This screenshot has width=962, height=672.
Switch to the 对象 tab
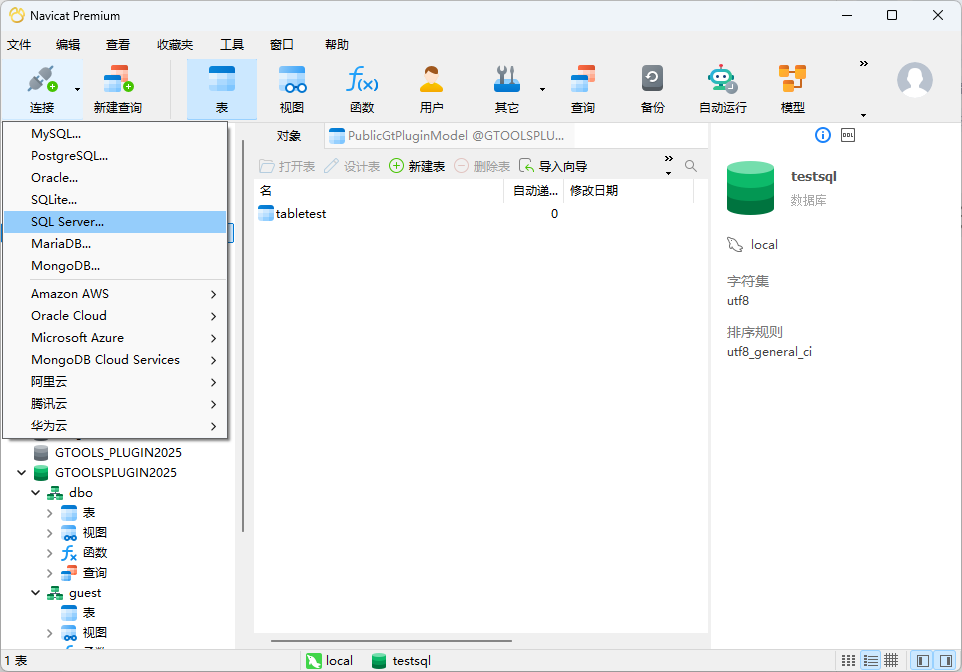coord(288,136)
